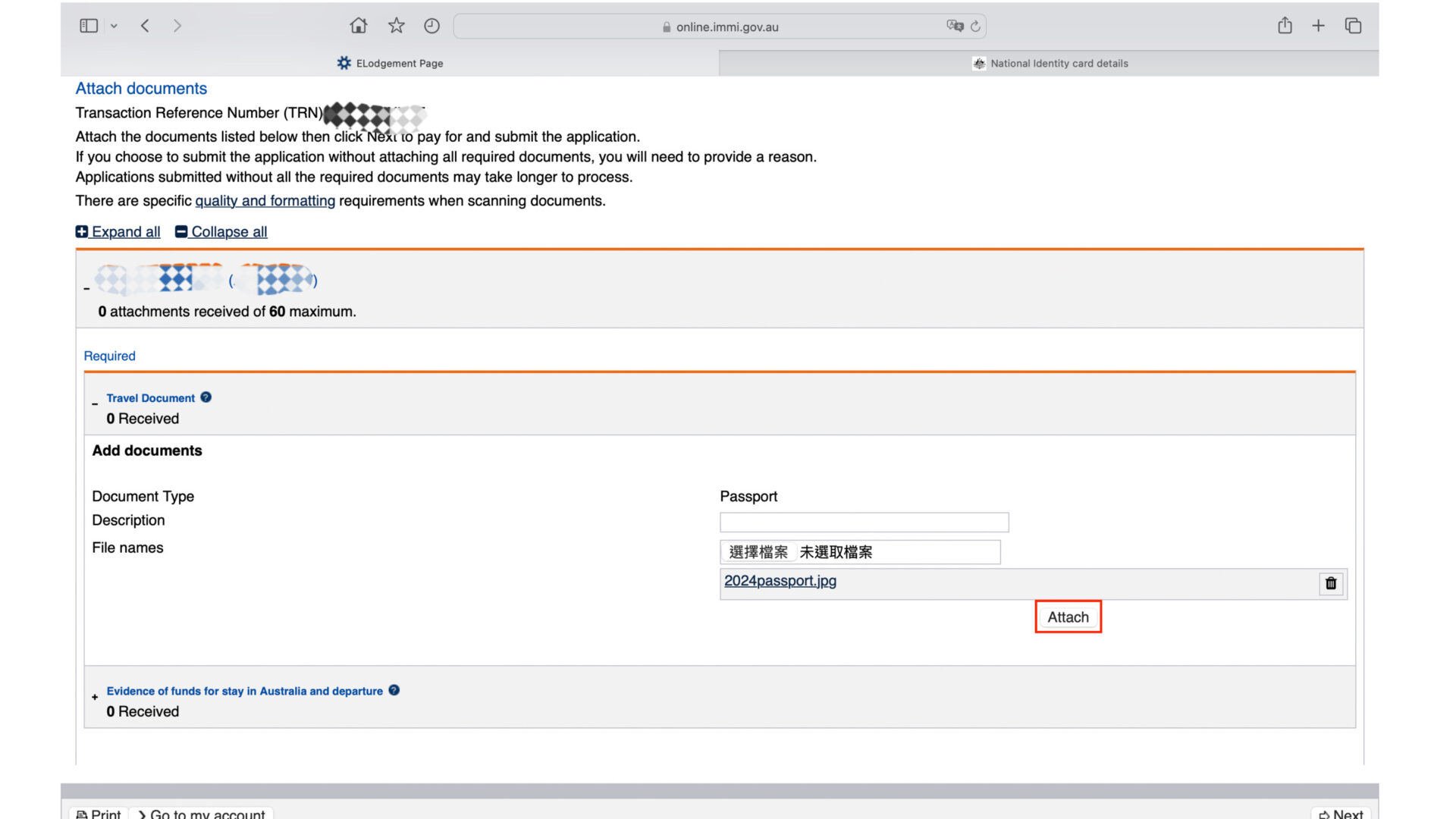The width and height of the screenshot is (1456, 819).
Task: Open a new tab with plus icon
Action: (1318, 26)
